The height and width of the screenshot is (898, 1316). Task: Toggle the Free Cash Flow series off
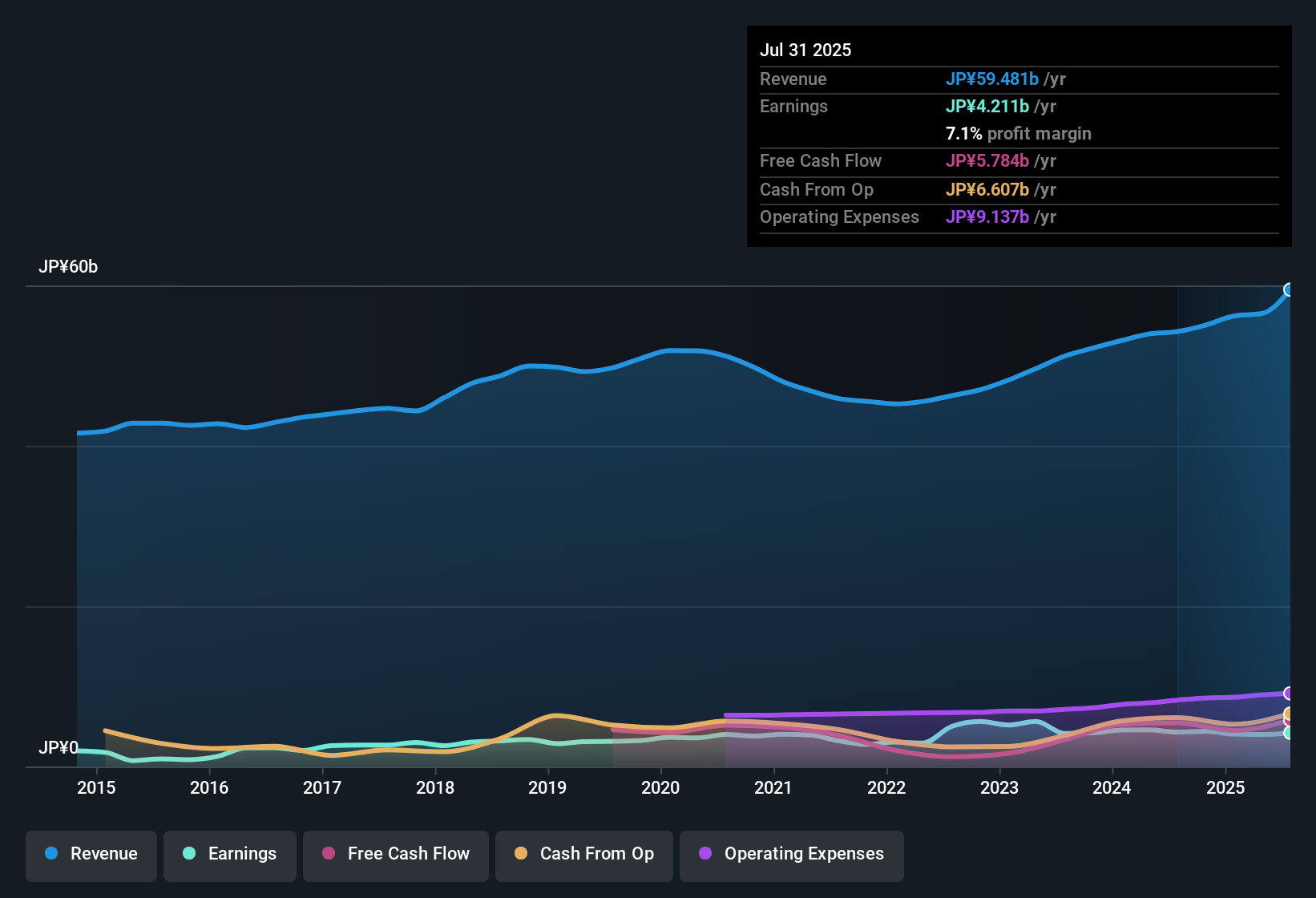[395, 855]
